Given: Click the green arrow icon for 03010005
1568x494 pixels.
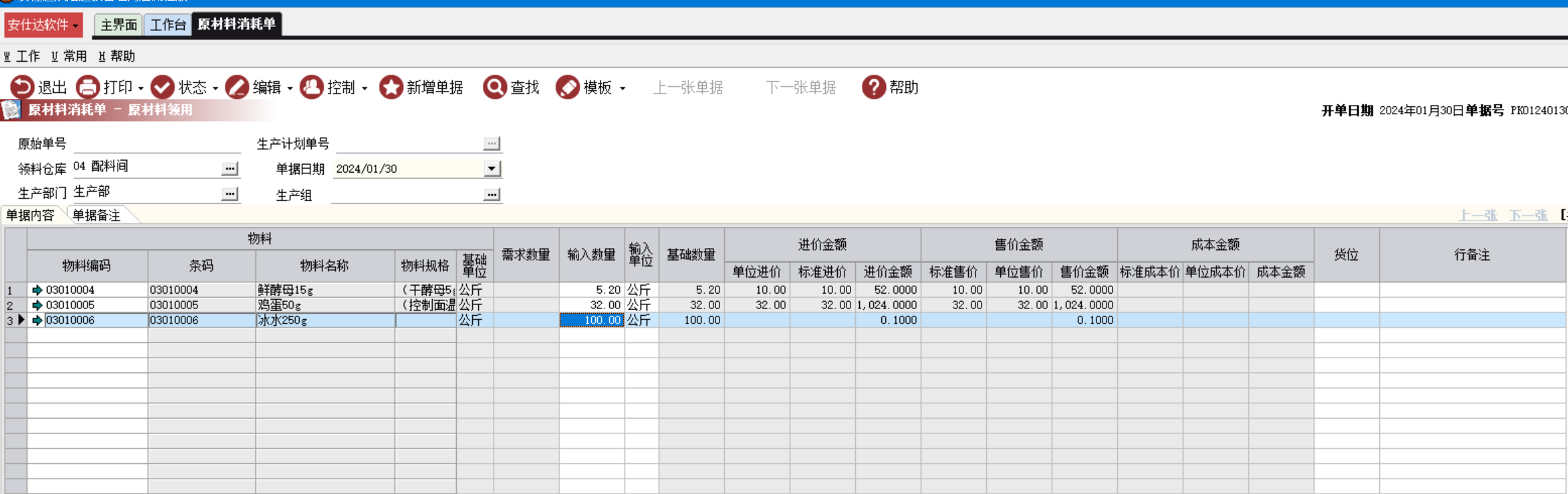Looking at the screenshot, I should [x=37, y=305].
